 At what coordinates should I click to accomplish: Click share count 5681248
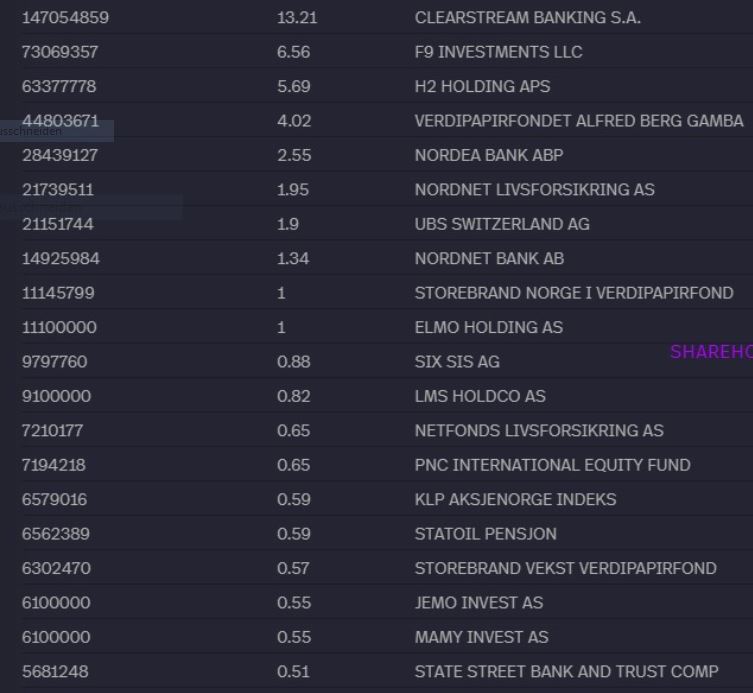point(55,671)
